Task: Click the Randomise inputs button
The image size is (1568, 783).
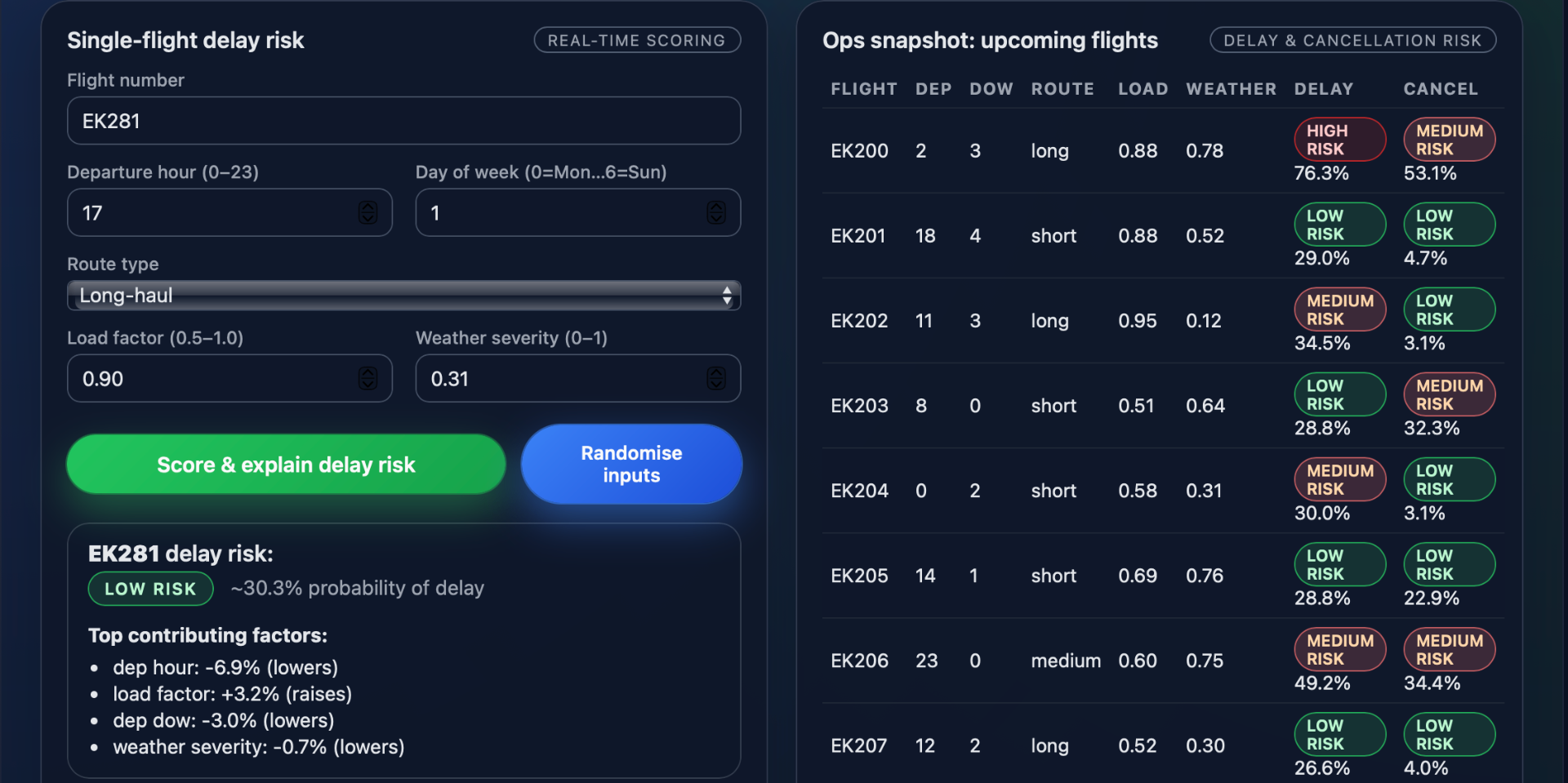Action: 630,464
